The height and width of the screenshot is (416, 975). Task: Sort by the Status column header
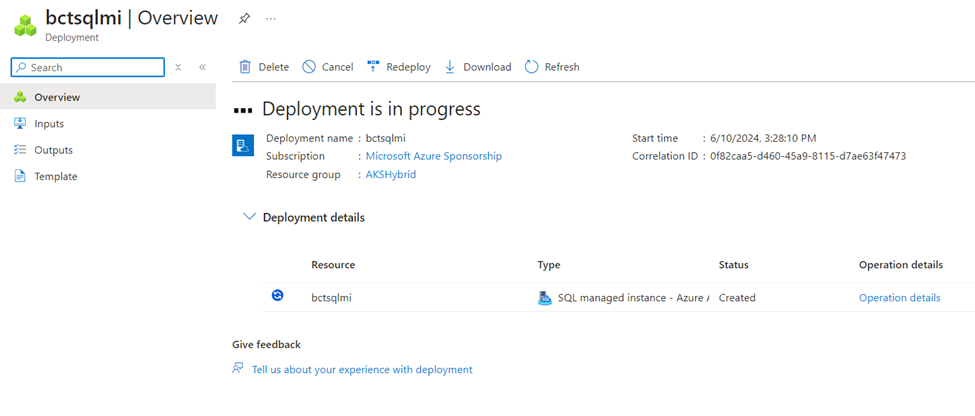(734, 265)
